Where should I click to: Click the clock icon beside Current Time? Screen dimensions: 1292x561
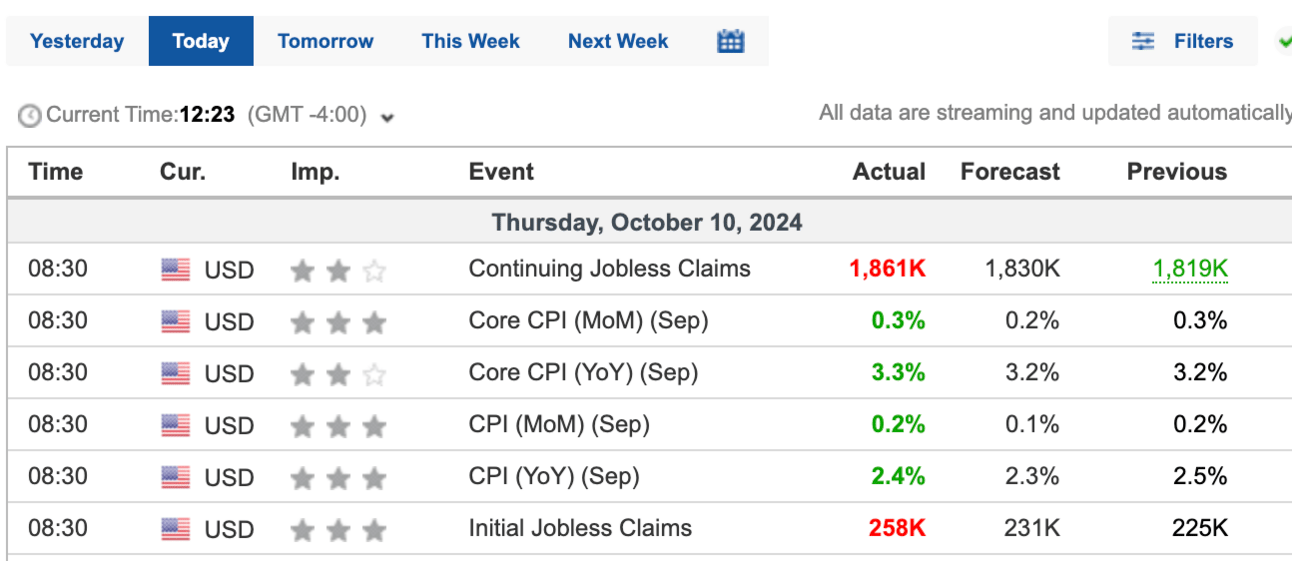[x=30, y=116]
